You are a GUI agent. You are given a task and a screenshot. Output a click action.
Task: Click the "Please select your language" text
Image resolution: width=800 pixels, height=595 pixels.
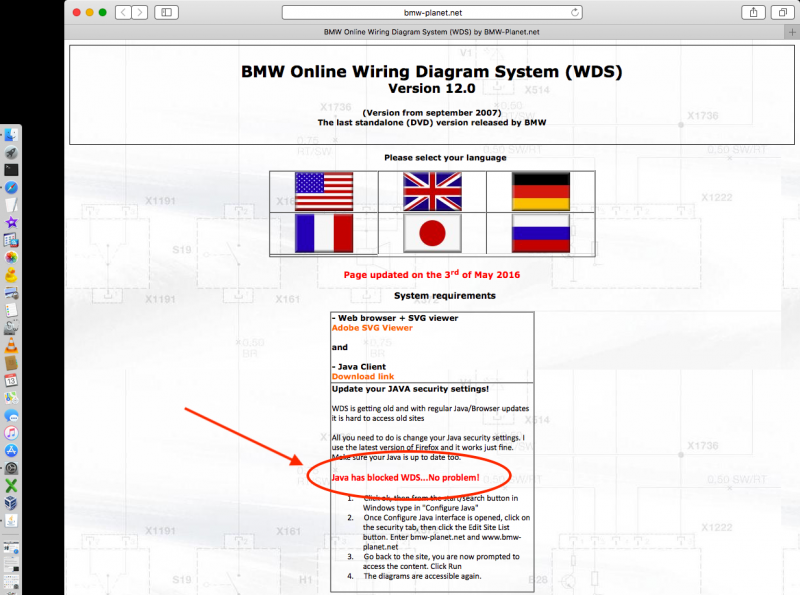pyautogui.click(x=445, y=158)
